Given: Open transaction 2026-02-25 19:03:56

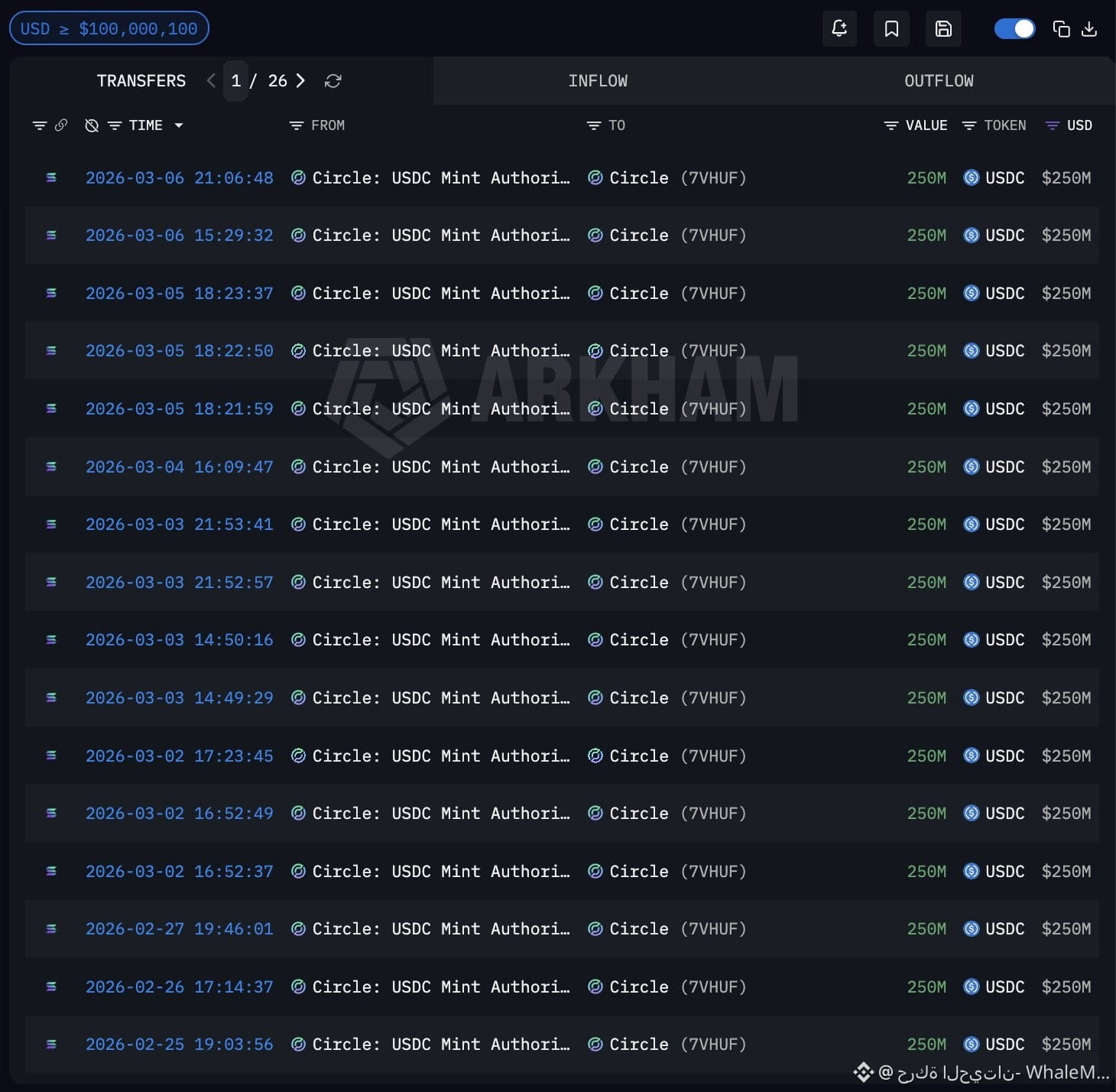Looking at the screenshot, I should [180, 1044].
